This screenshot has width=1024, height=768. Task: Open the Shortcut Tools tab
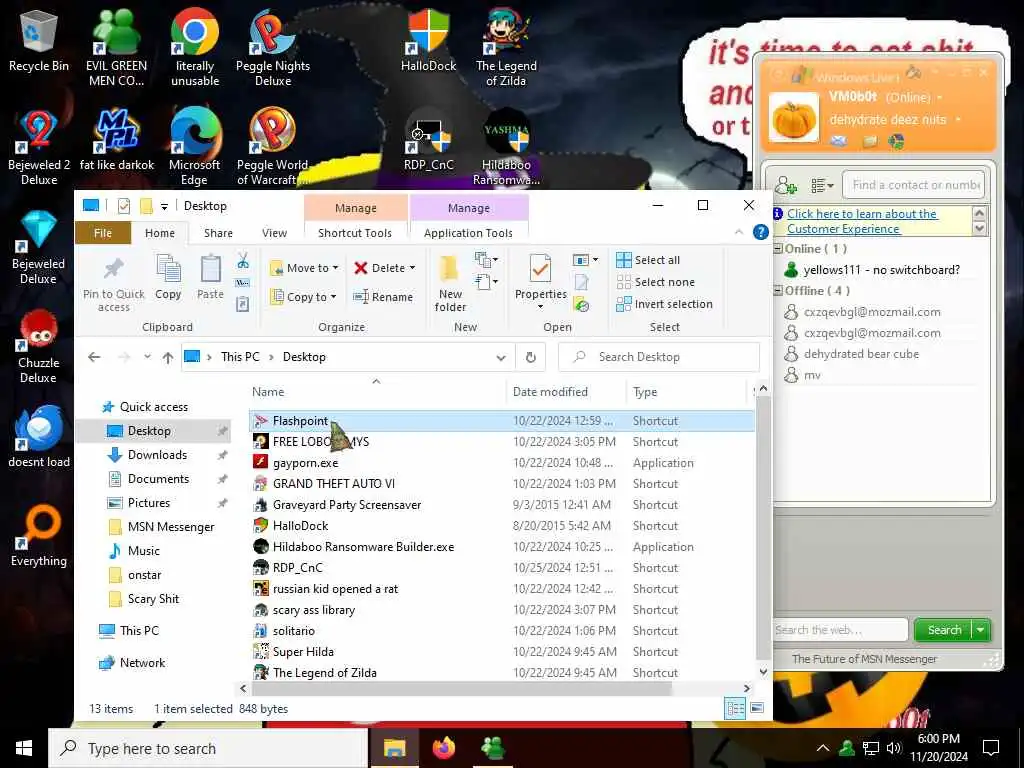[355, 232]
